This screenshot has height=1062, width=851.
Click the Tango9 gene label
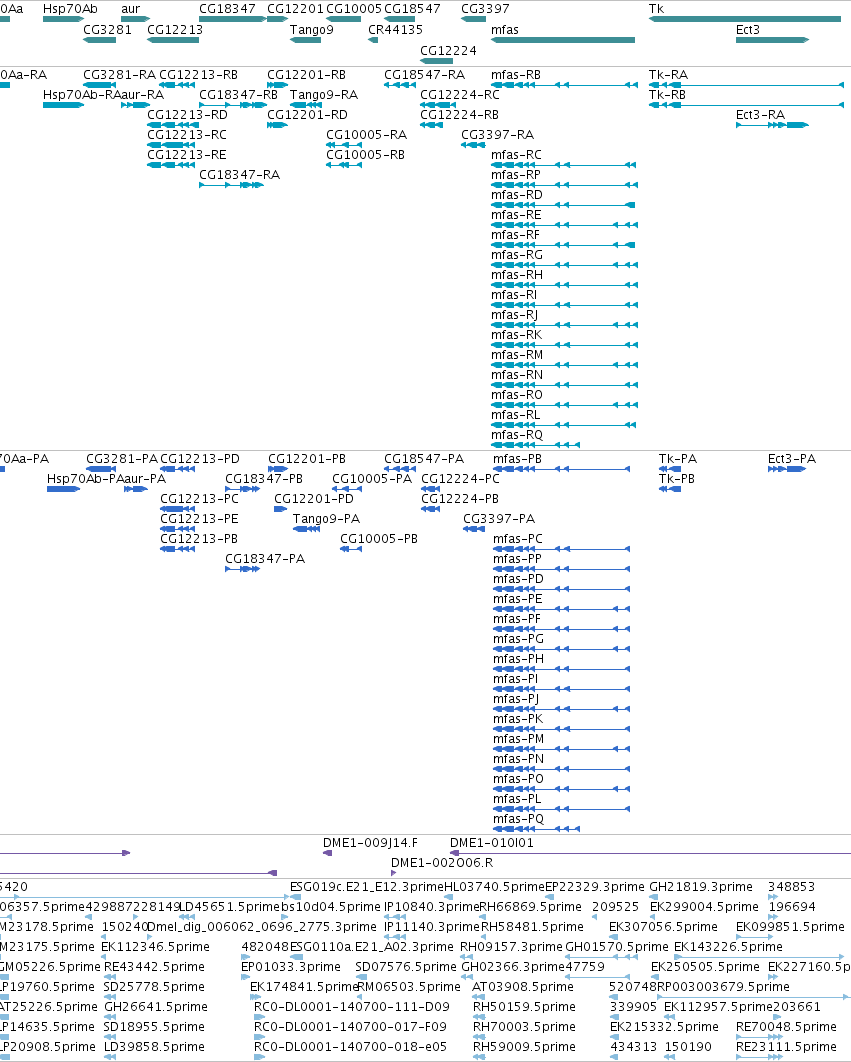tap(312, 30)
